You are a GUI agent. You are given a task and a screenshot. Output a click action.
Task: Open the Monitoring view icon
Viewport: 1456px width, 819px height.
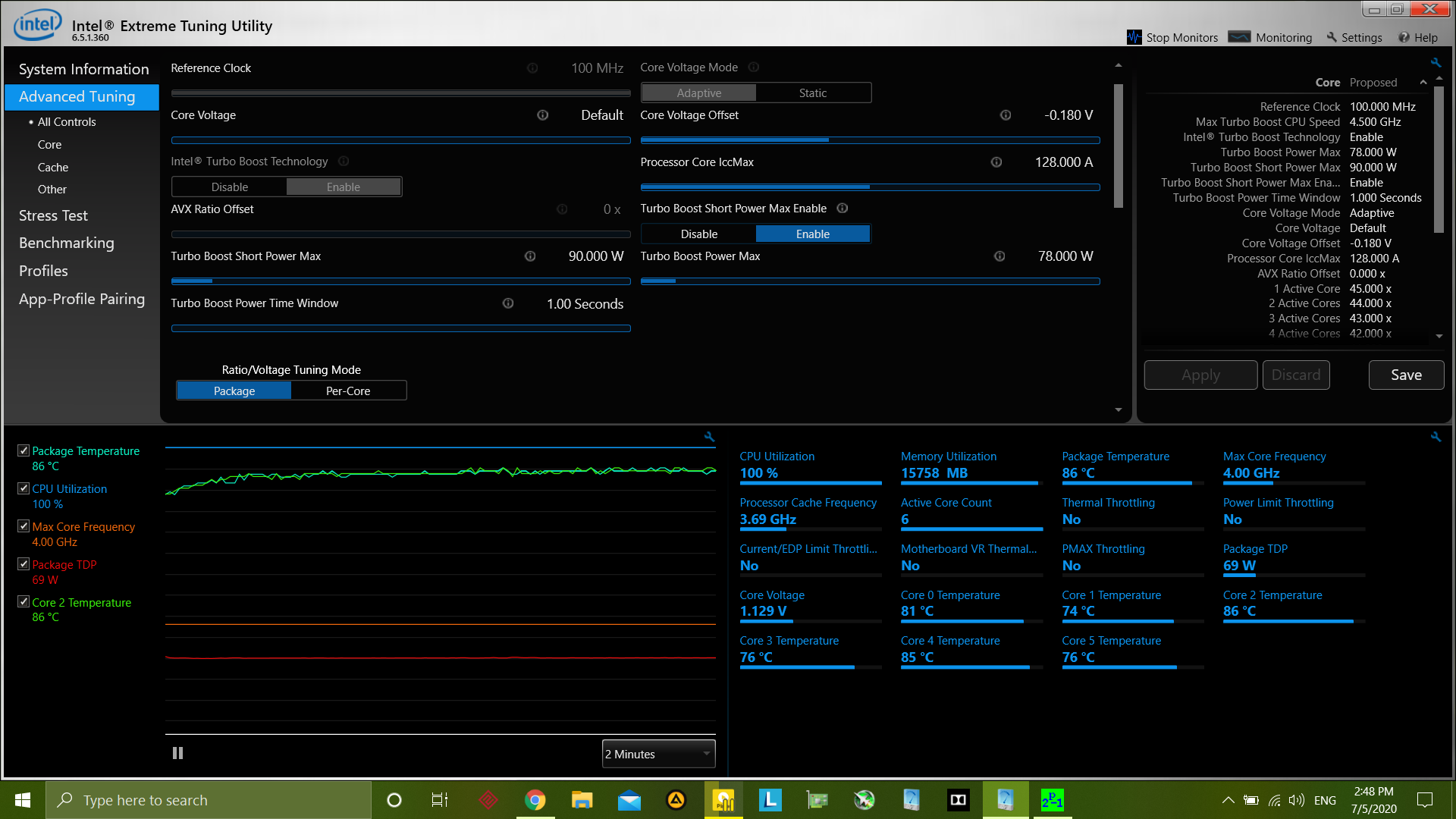(x=1239, y=37)
